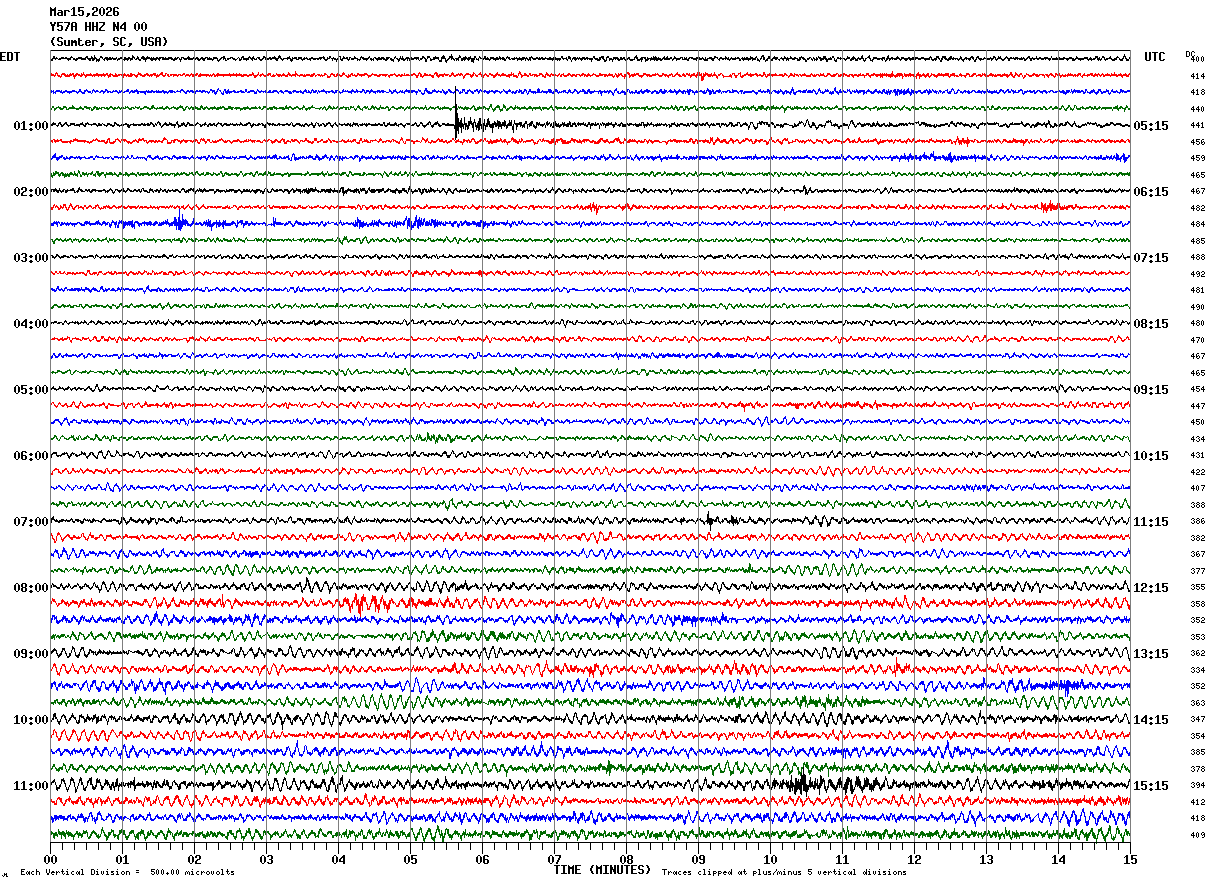Select DC offset value 409
This screenshot has height=886, width=1210.
[x=1197, y=835]
